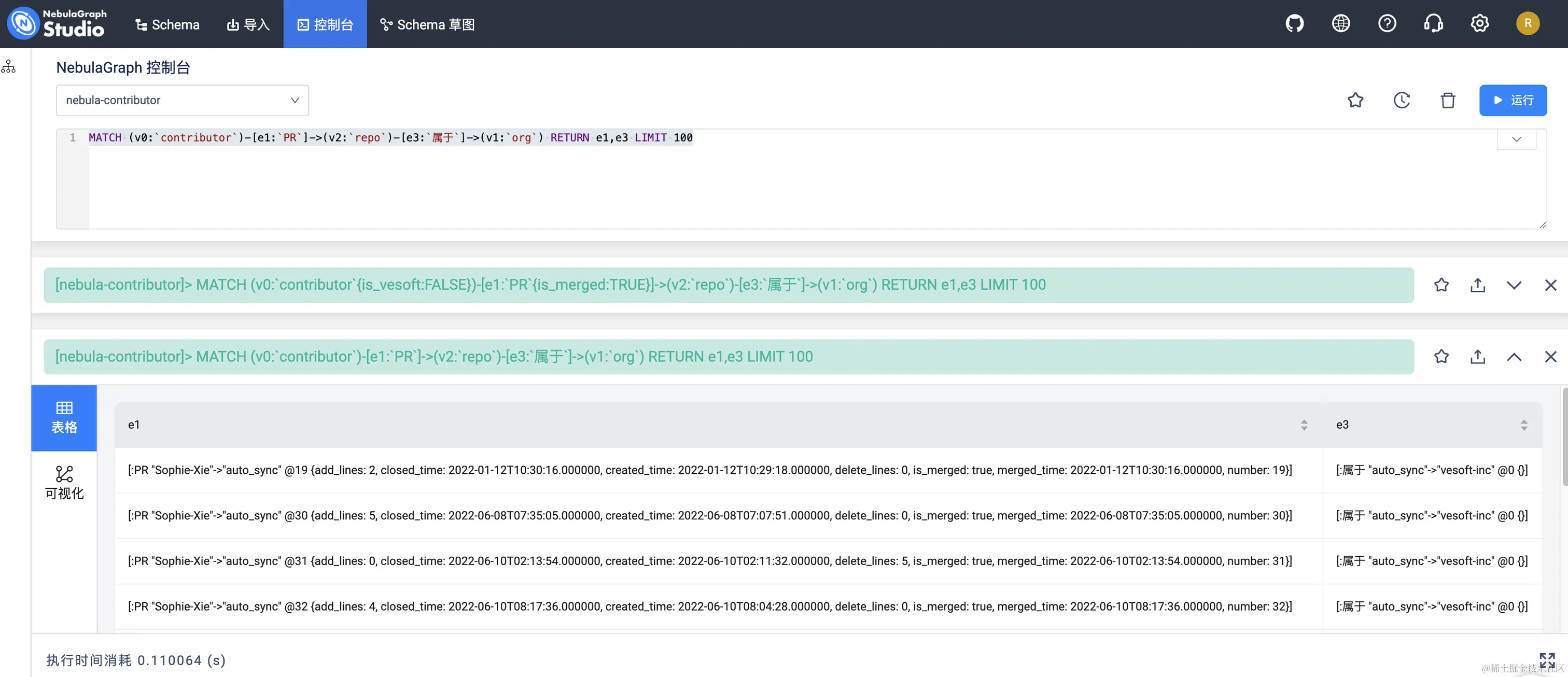This screenshot has height=677, width=1568.
Task: Open the GitHub repository icon
Action: [x=1294, y=24]
